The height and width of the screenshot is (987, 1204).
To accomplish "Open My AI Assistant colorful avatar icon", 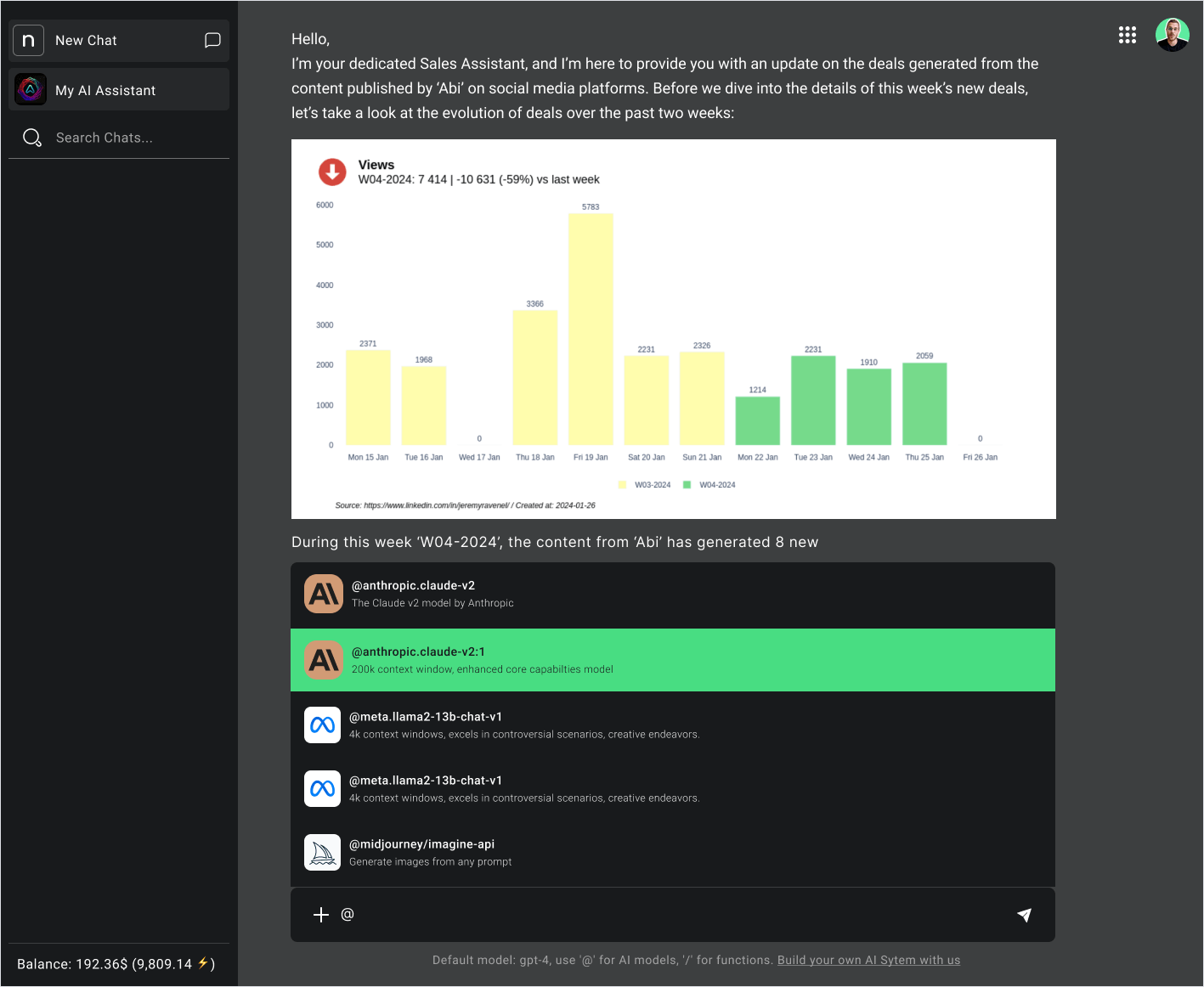I will pyautogui.click(x=31, y=89).
